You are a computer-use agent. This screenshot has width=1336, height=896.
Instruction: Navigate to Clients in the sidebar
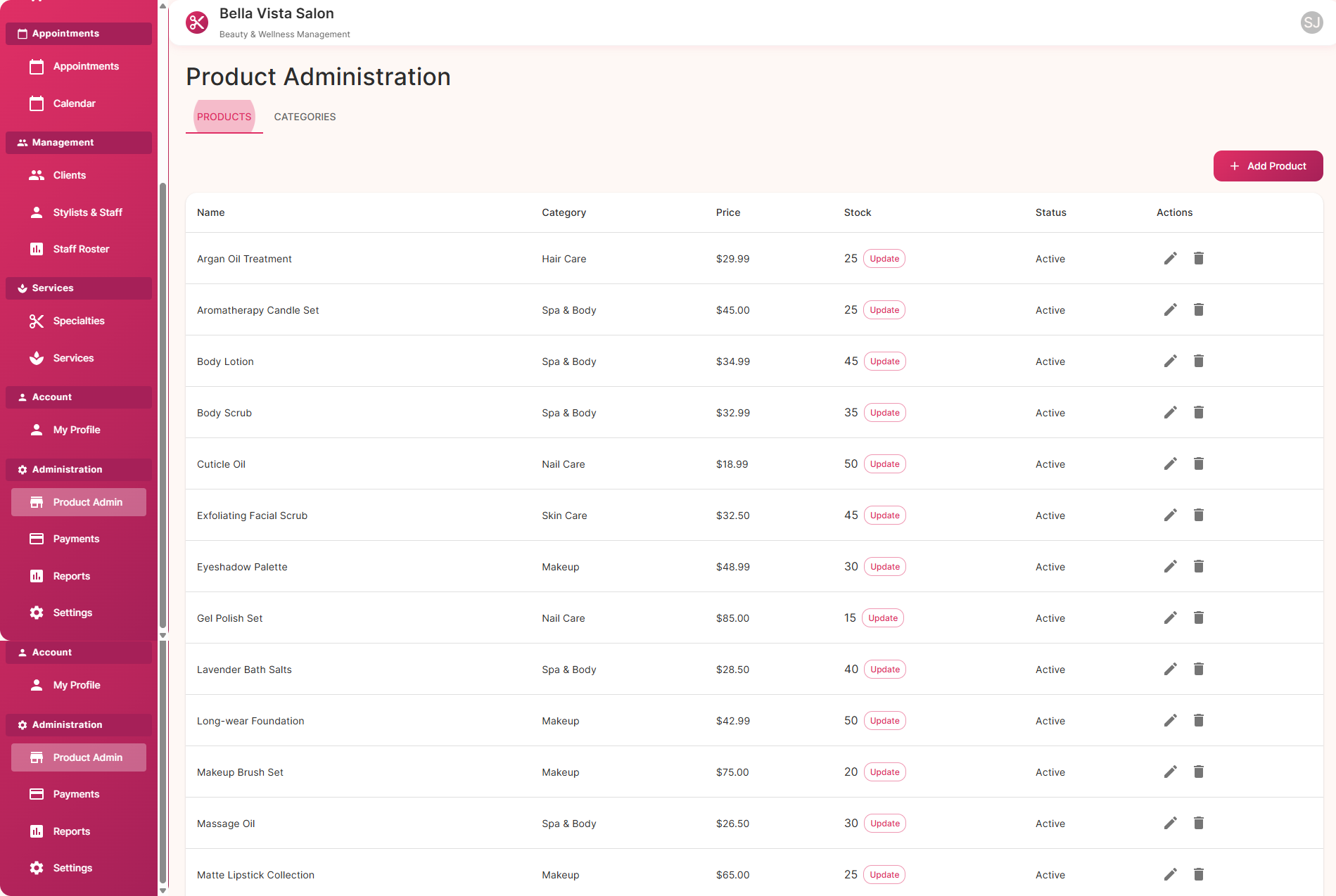[69, 175]
